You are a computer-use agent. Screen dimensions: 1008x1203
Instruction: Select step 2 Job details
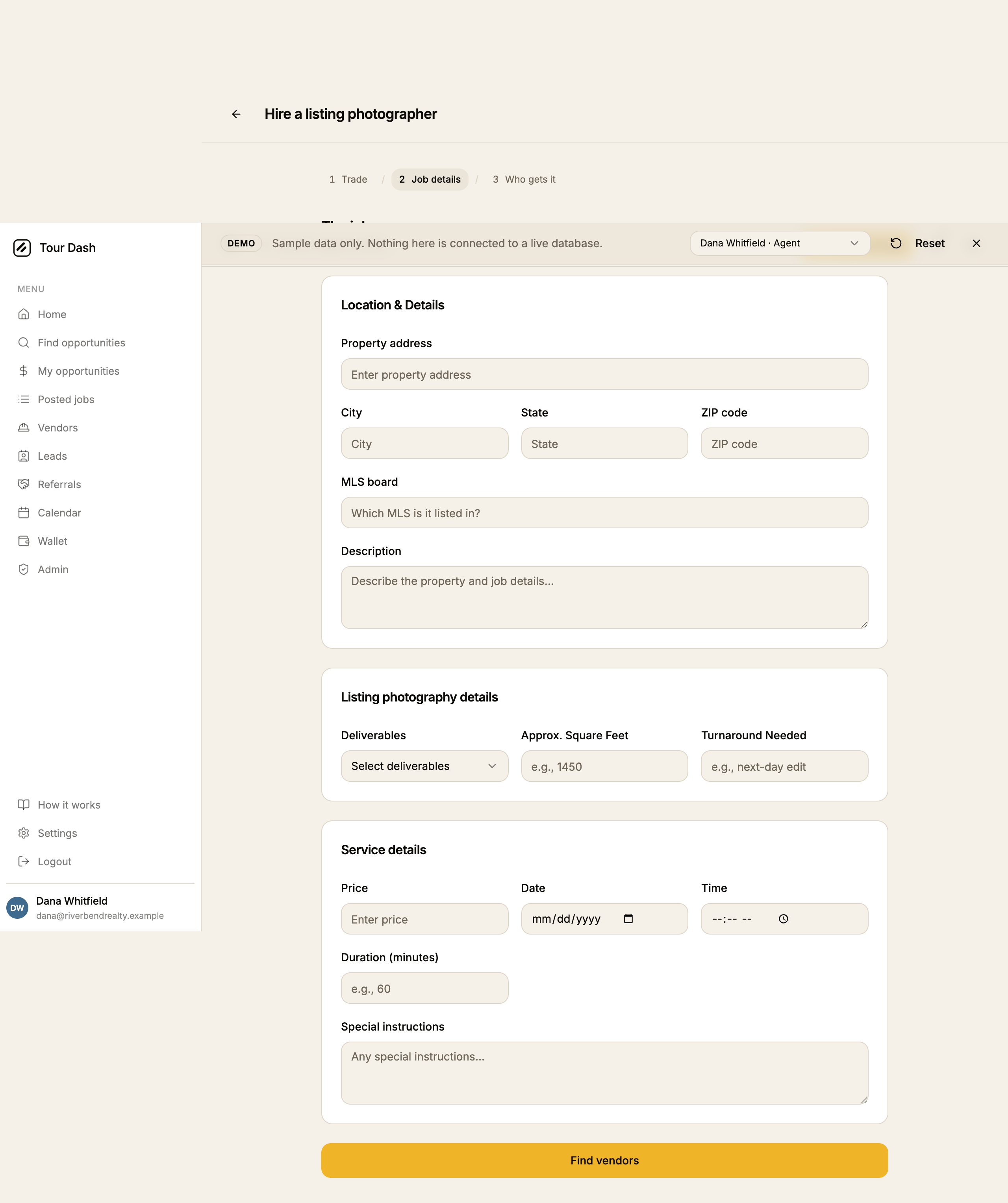430,179
